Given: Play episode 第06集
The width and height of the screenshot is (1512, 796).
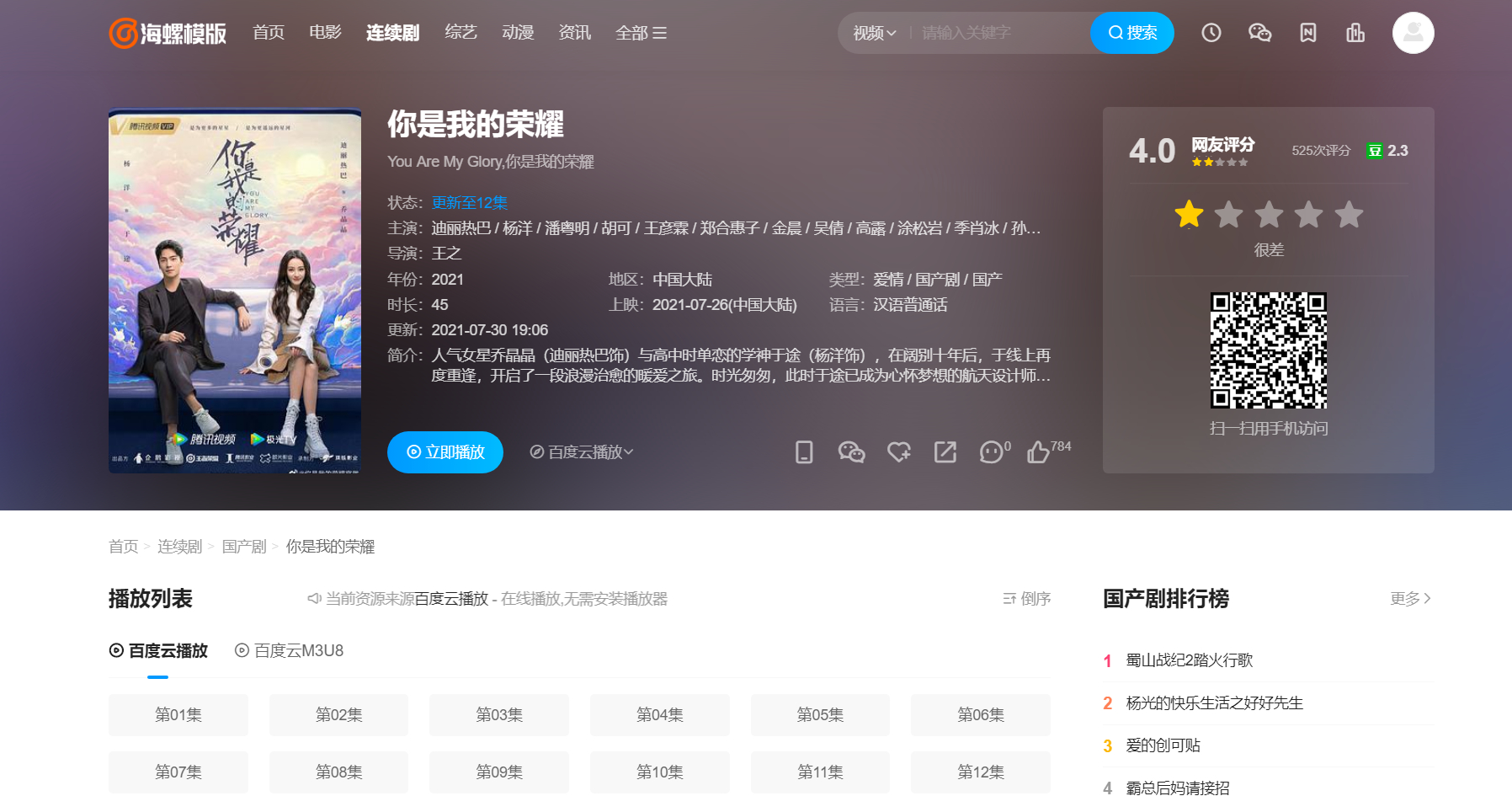Looking at the screenshot, I should (981, 715).
